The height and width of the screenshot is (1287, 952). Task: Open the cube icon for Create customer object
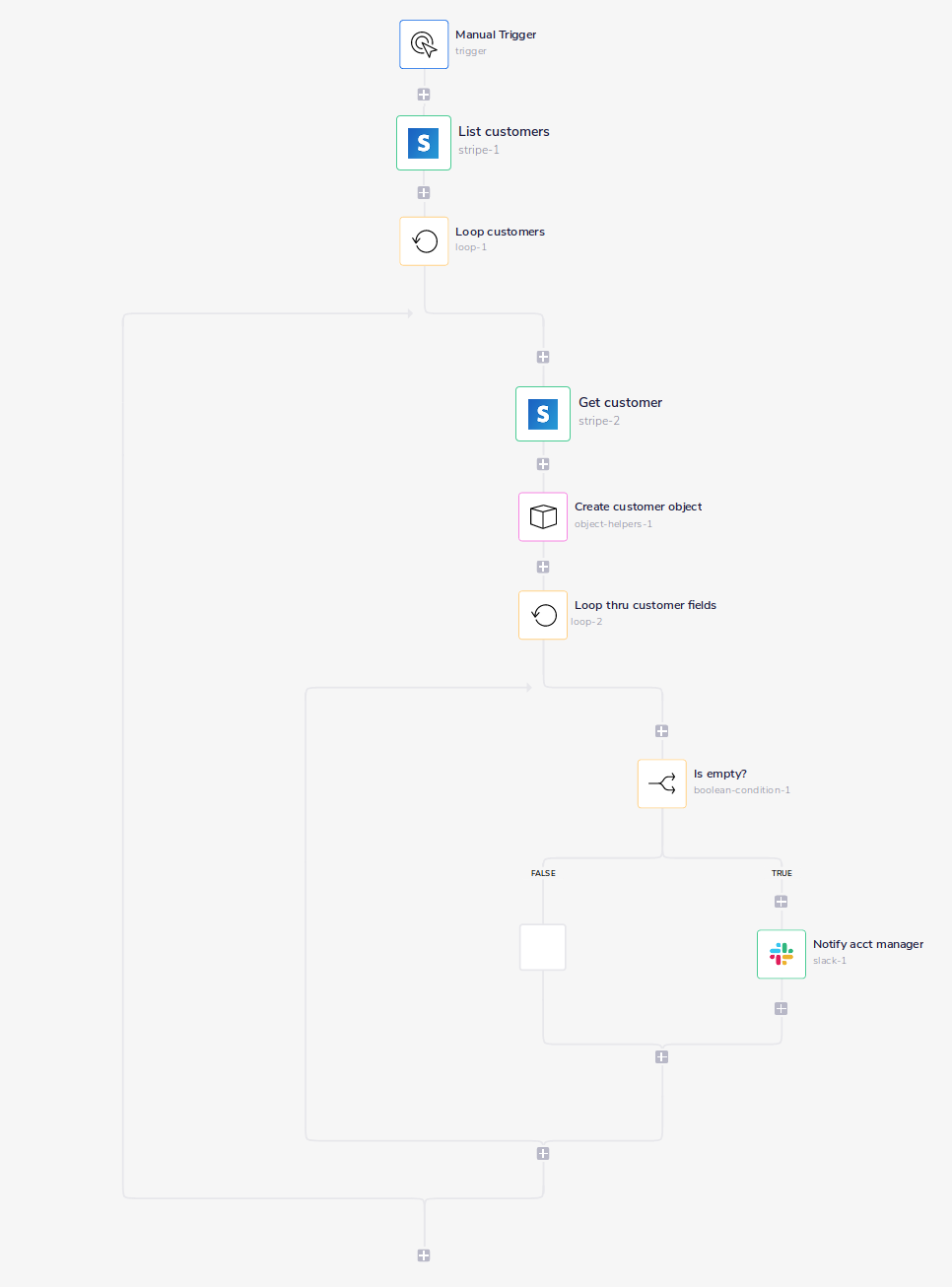click(543, 516)
